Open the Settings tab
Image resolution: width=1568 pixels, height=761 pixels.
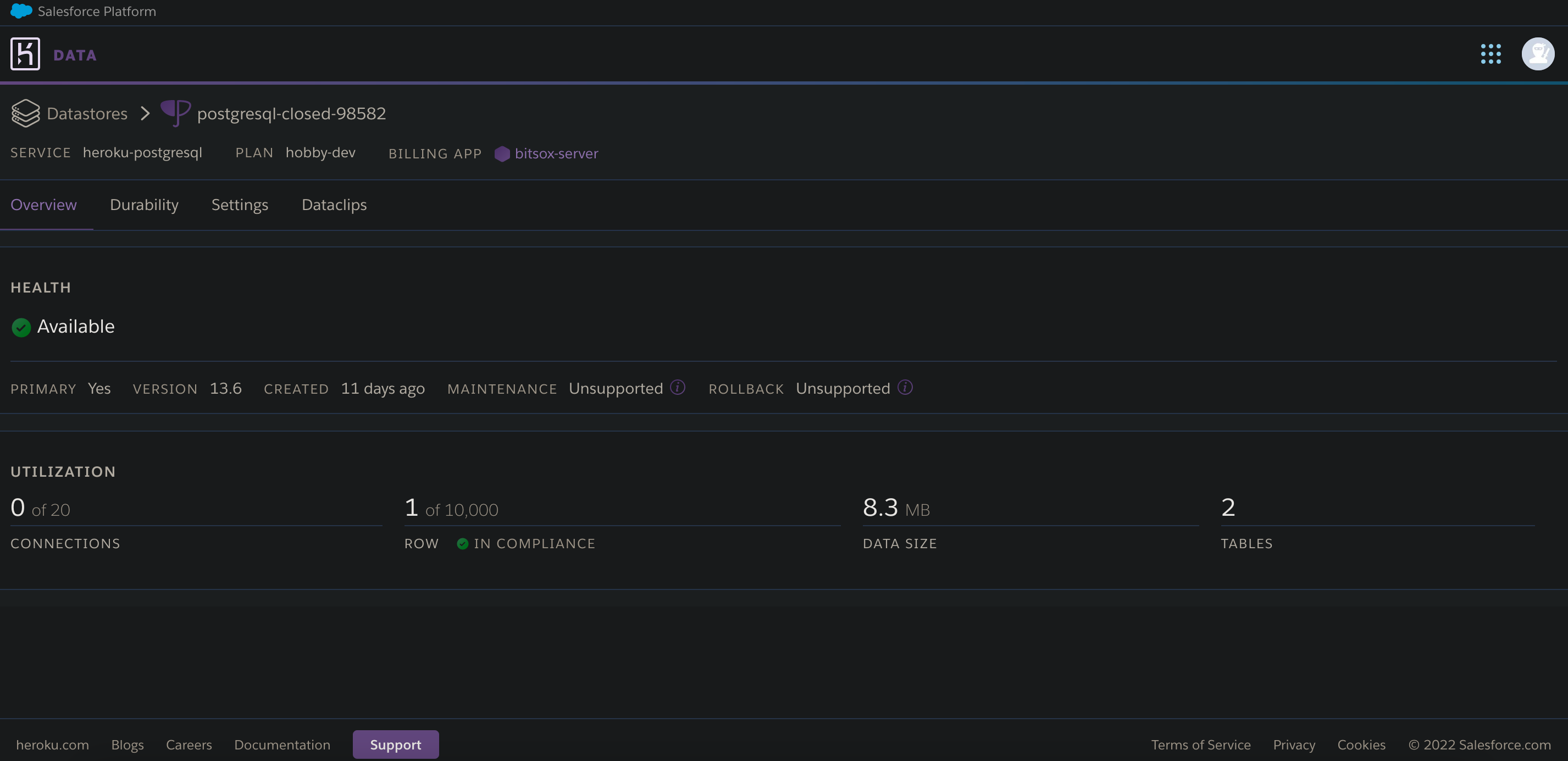[x=240, y=205]
